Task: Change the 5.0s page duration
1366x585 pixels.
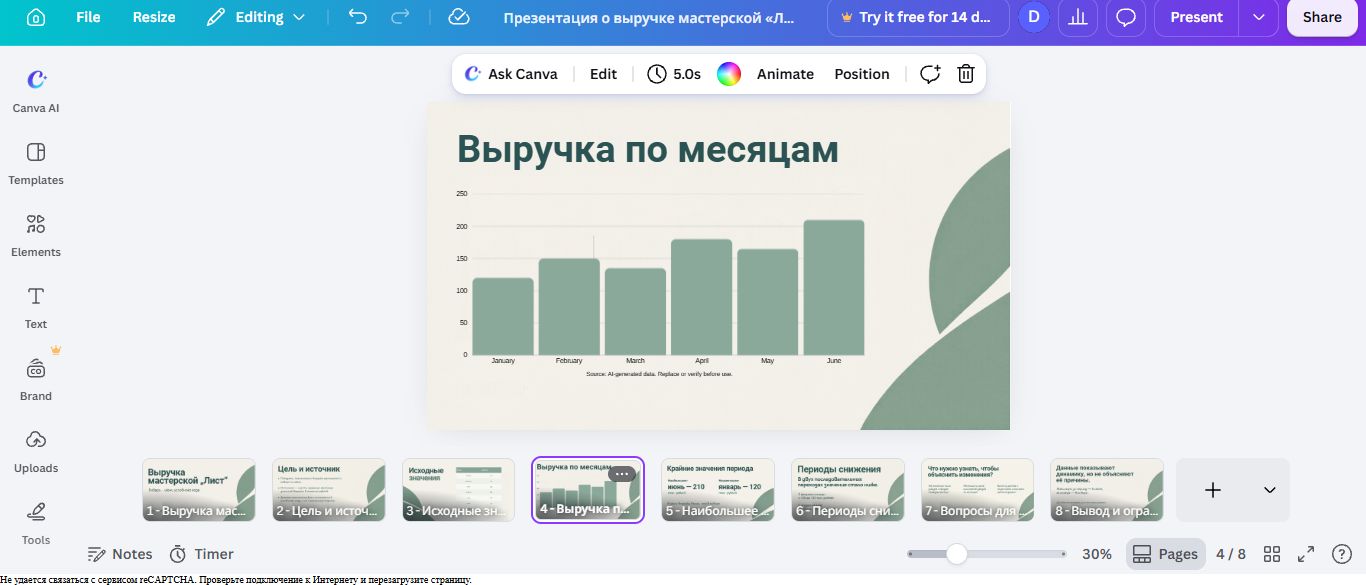Action: [674, 74]
